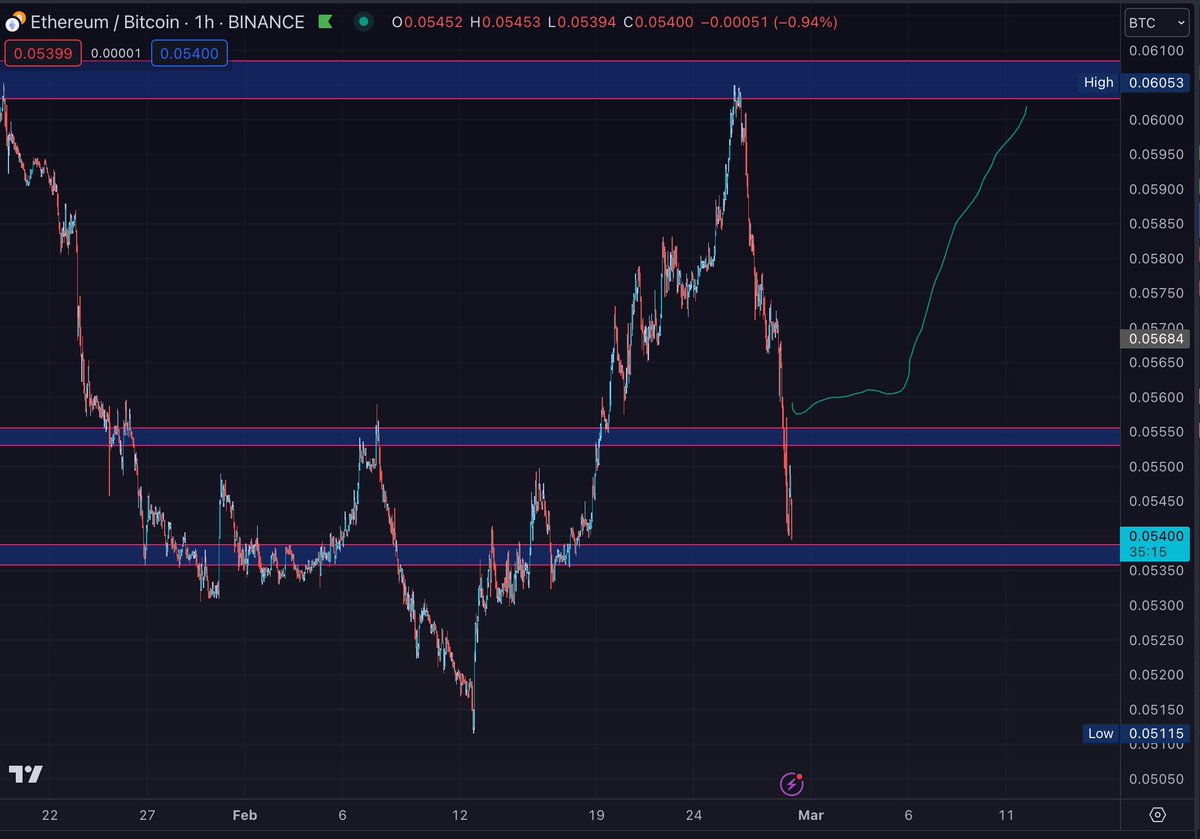Click the 0.06100 price scale label
The image size is (1200, 839).
pos(1156,50)
